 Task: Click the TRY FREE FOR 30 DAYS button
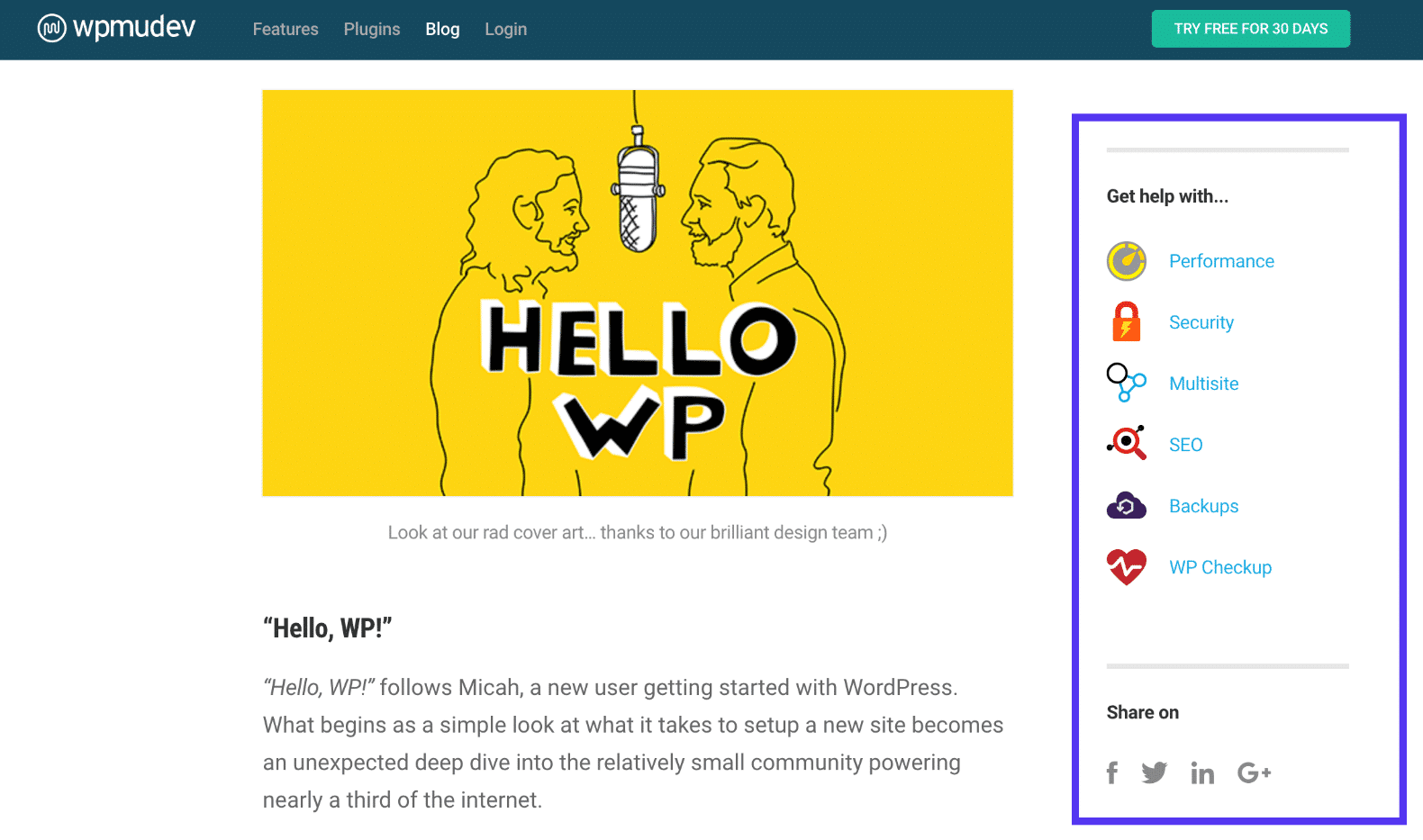tap(1250, 28)
